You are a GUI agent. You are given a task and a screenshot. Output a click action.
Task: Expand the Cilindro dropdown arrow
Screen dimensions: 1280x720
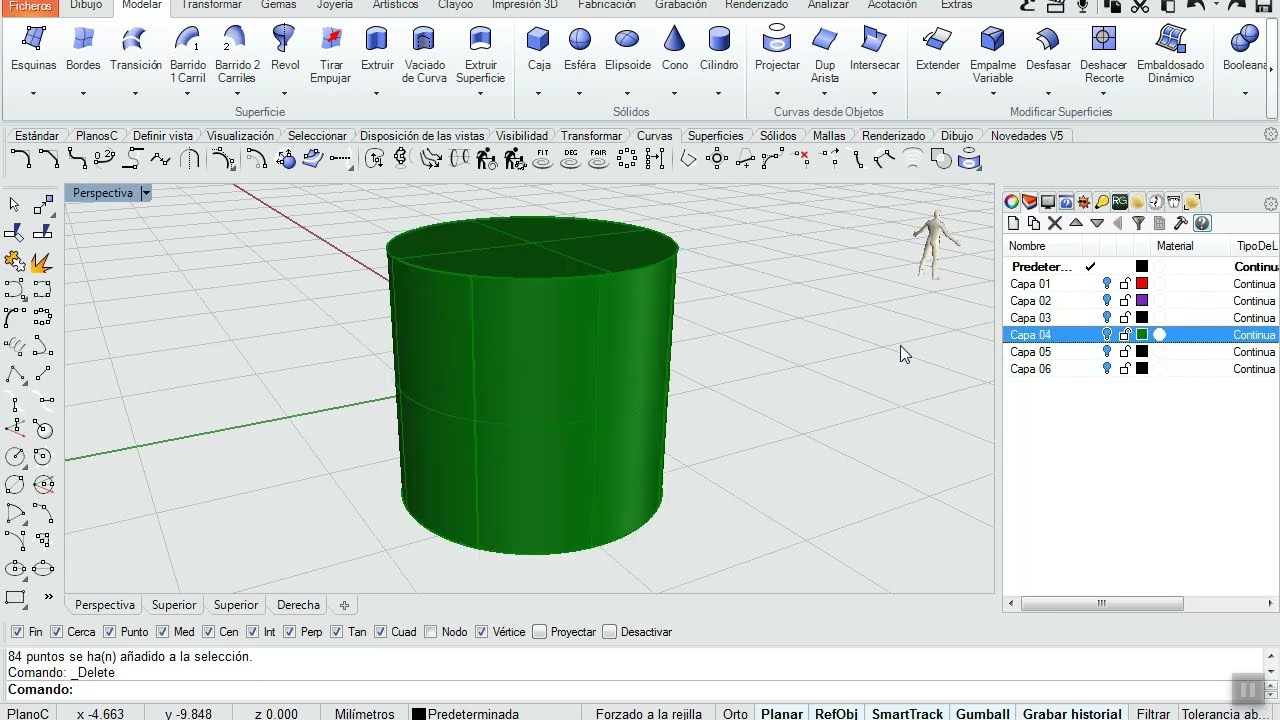[718, 94]
